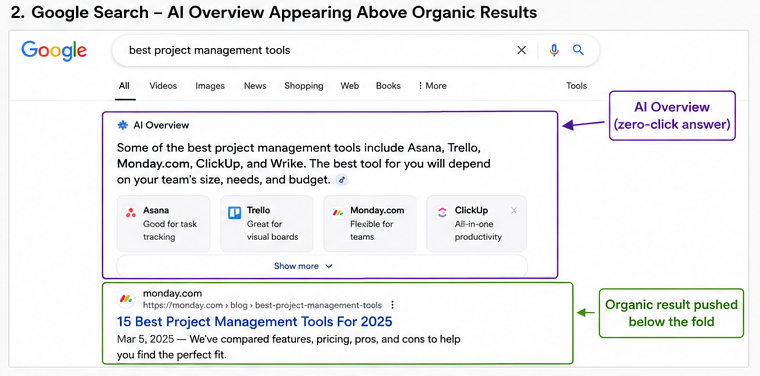
Task: Click the Monday.com card logo icon
Action: click(338, 212)
